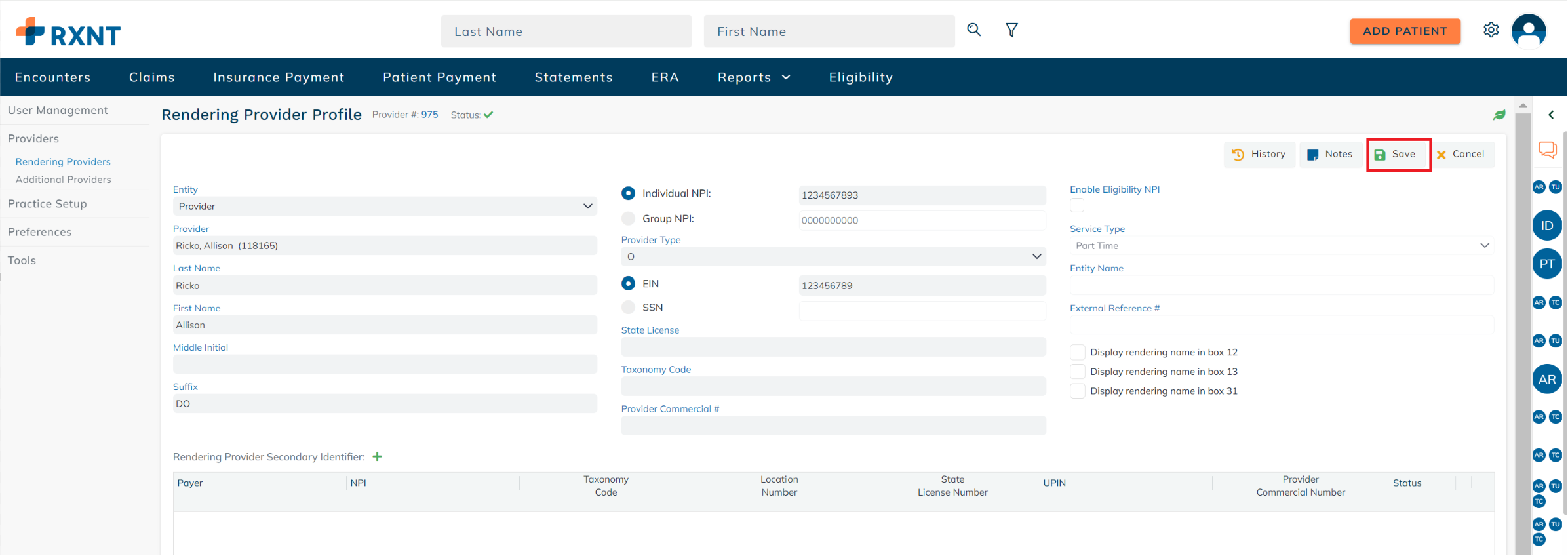This screenshot has height=556, width=1568.
Task: Open the user profile avatar
Action: (x=1529, y=31)
